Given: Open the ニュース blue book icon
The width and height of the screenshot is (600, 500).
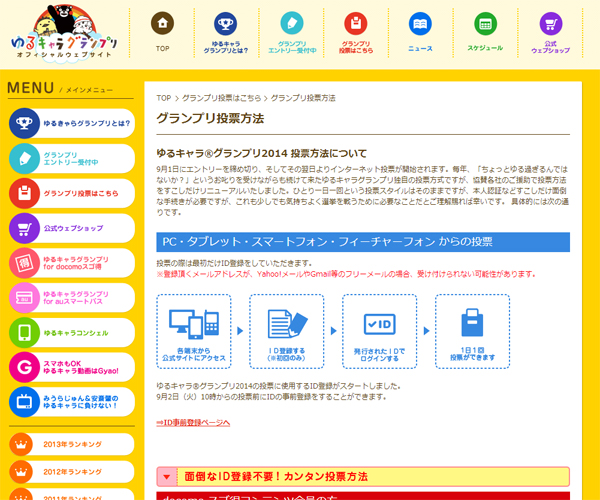Looking at the screenshot, I should click(420, 24).
